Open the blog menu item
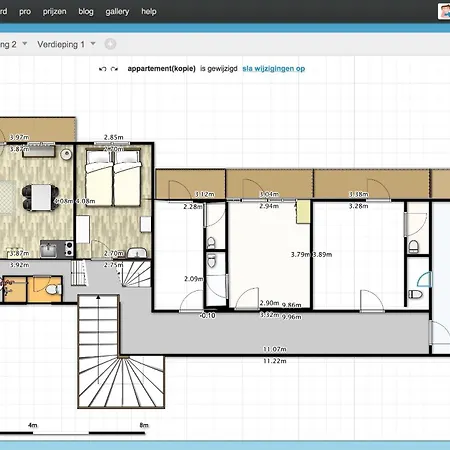Screen dimensions: 450x450 coord(86,12)
